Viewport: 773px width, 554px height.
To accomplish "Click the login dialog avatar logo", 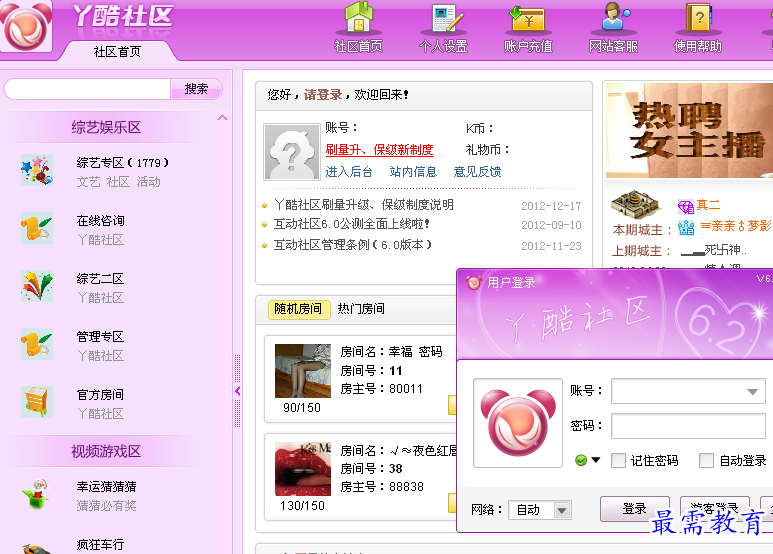I will coord(518,423).
